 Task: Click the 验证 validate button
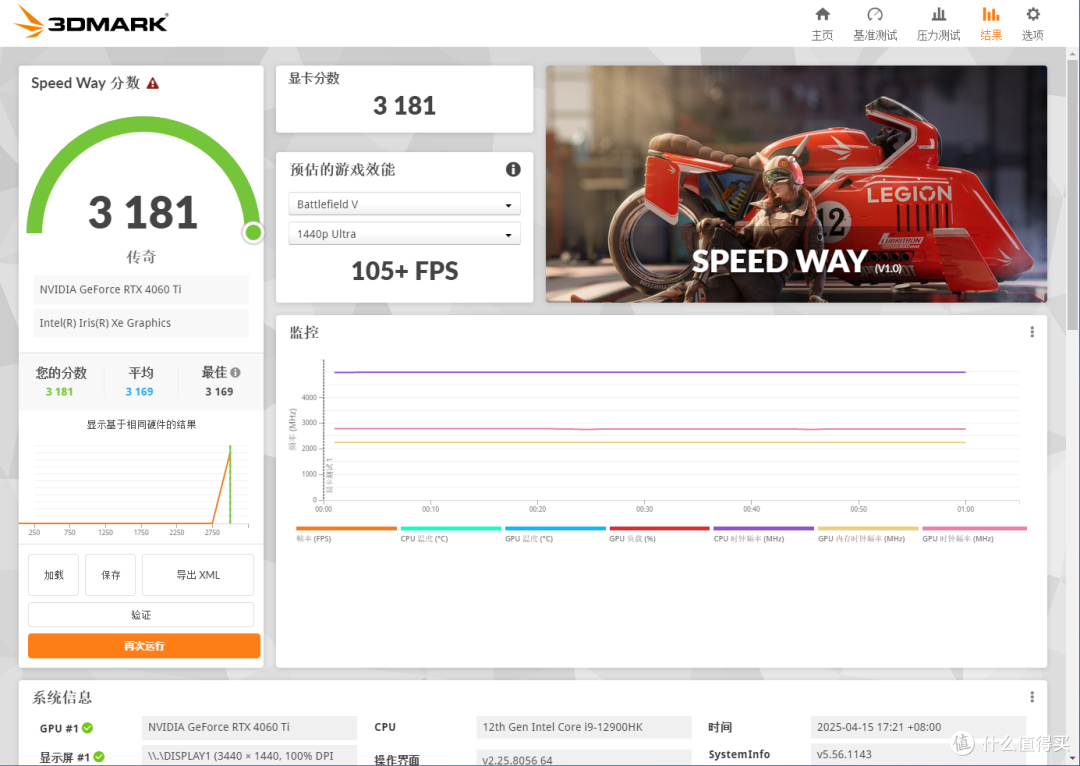coord(141,614)
